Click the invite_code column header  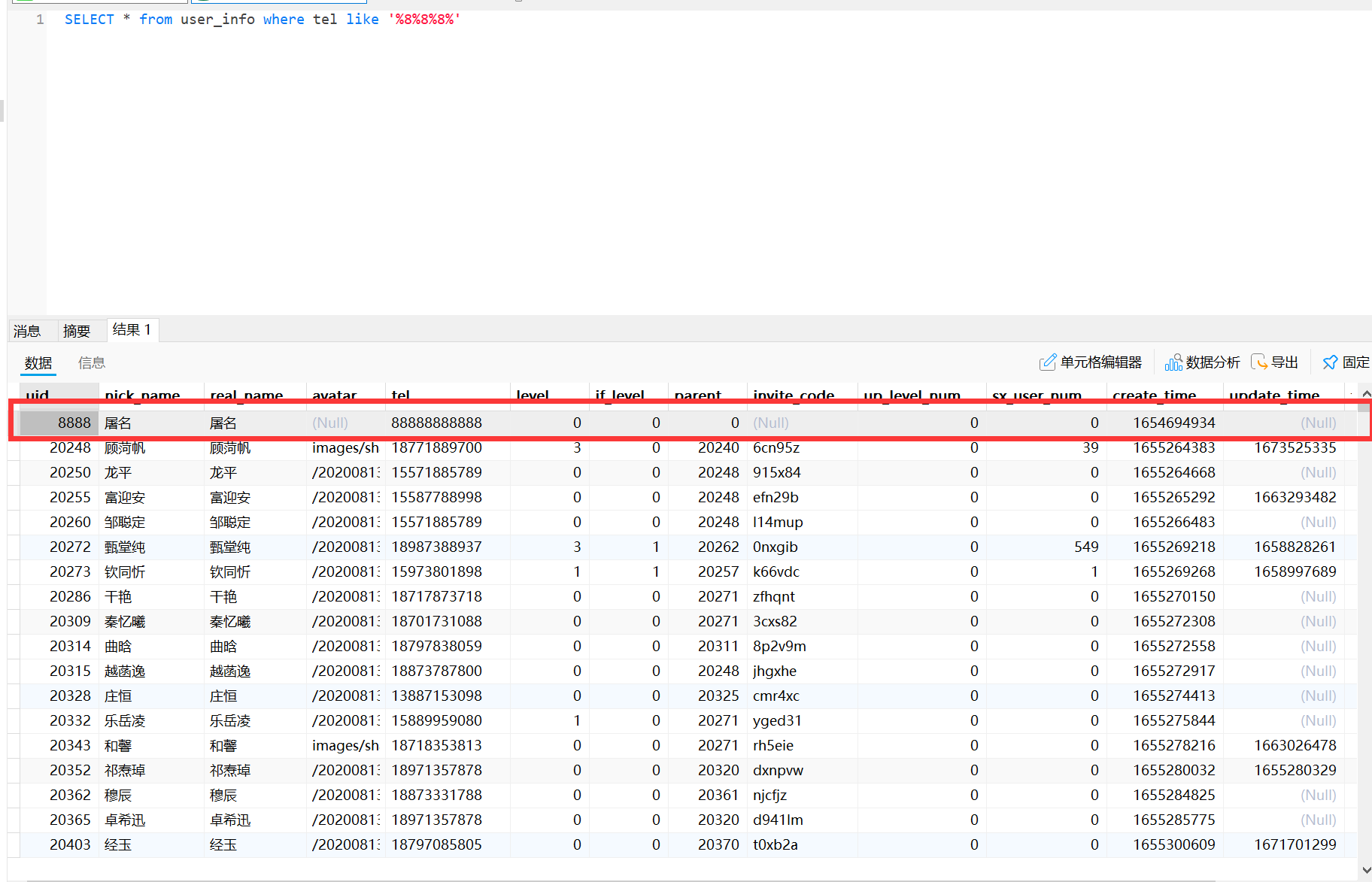click(802, 396)
